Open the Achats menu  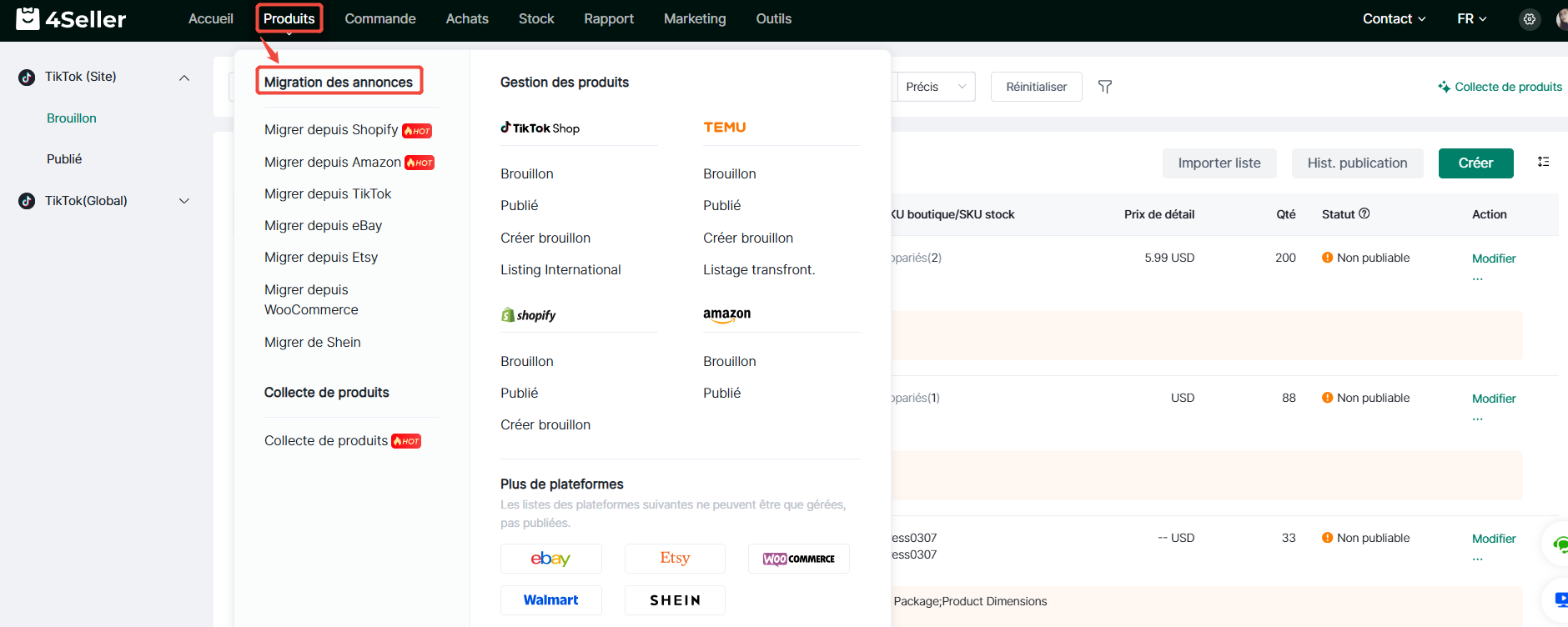coord(467,18)
